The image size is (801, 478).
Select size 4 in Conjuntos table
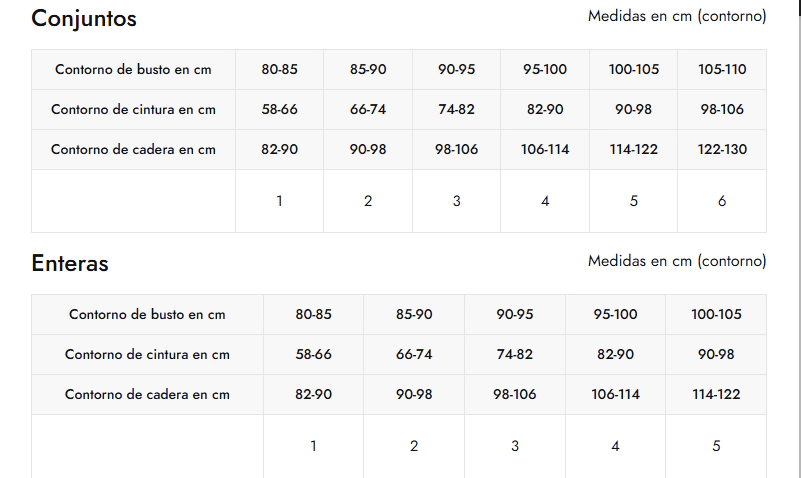(x=545, y=201)
